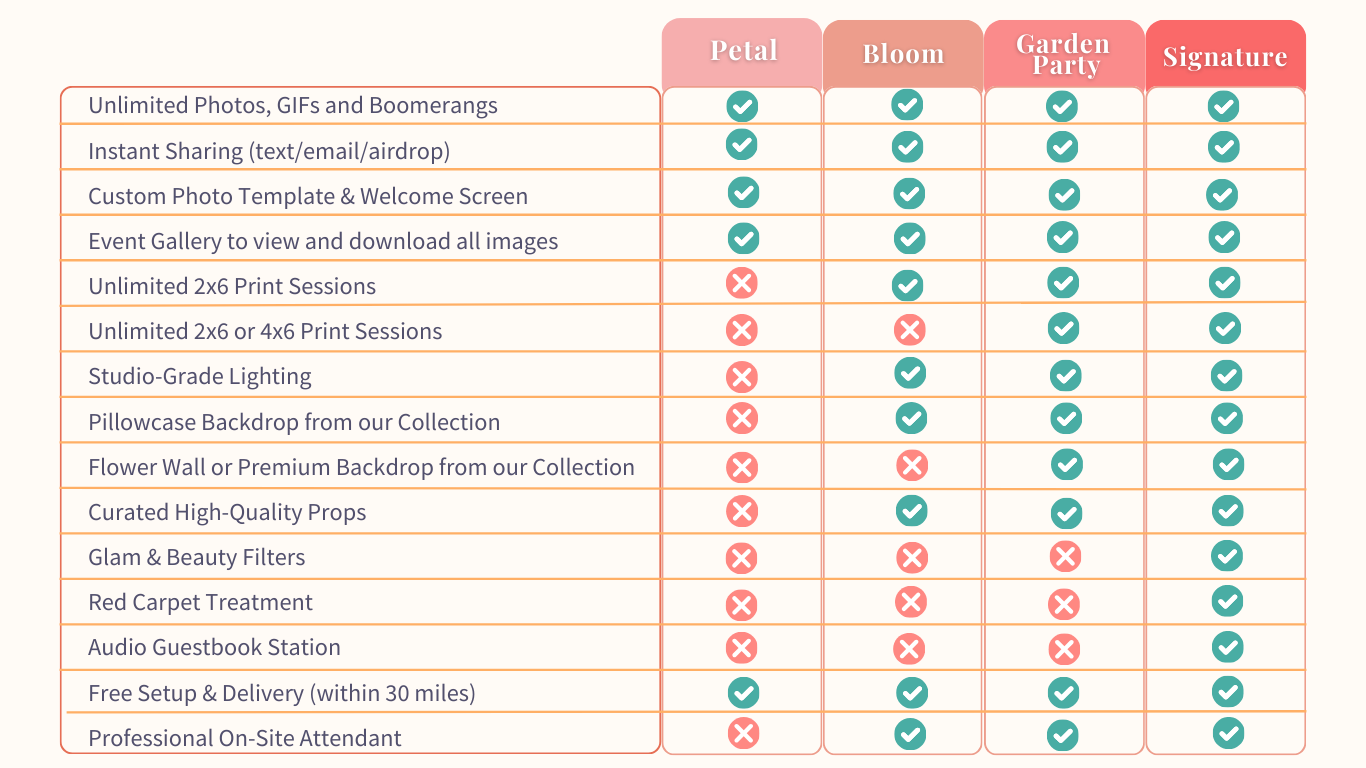
Task: Click the Instant Sharing (text/email/airdrop) row label
Action: click(269, 151)
